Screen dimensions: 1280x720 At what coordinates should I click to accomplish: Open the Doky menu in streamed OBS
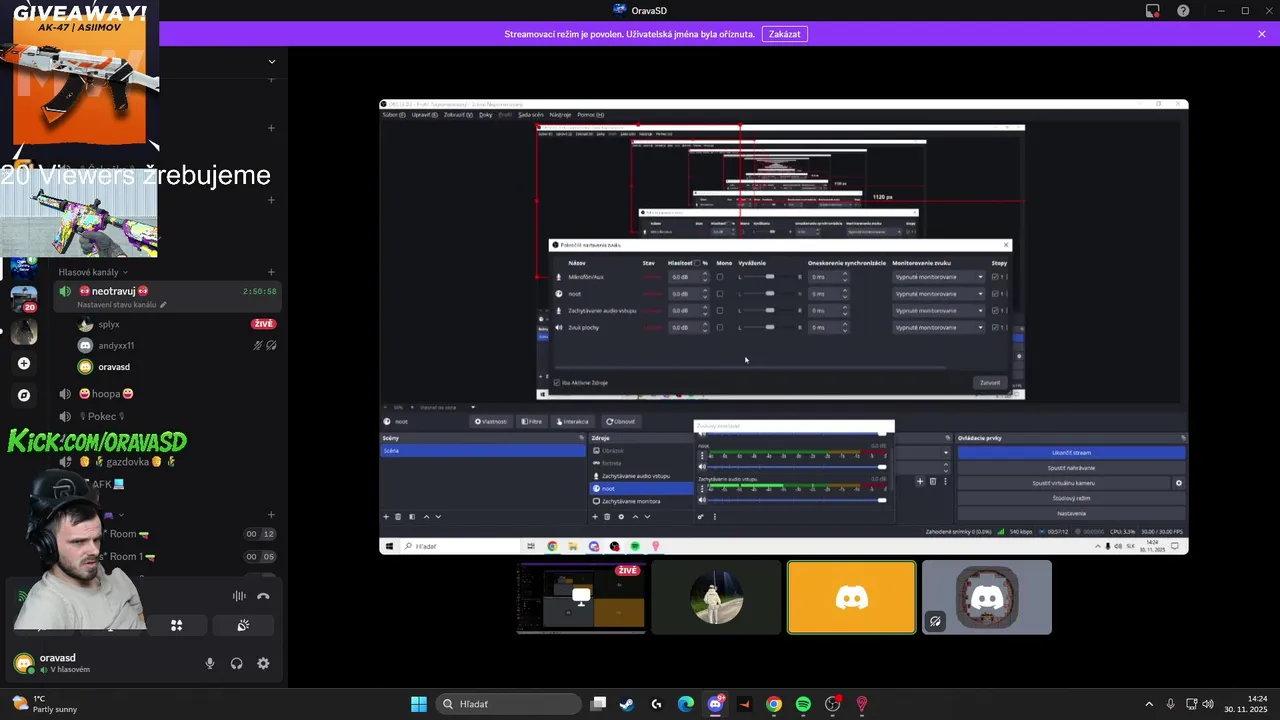pyautogui.click(x=486, y=115)
